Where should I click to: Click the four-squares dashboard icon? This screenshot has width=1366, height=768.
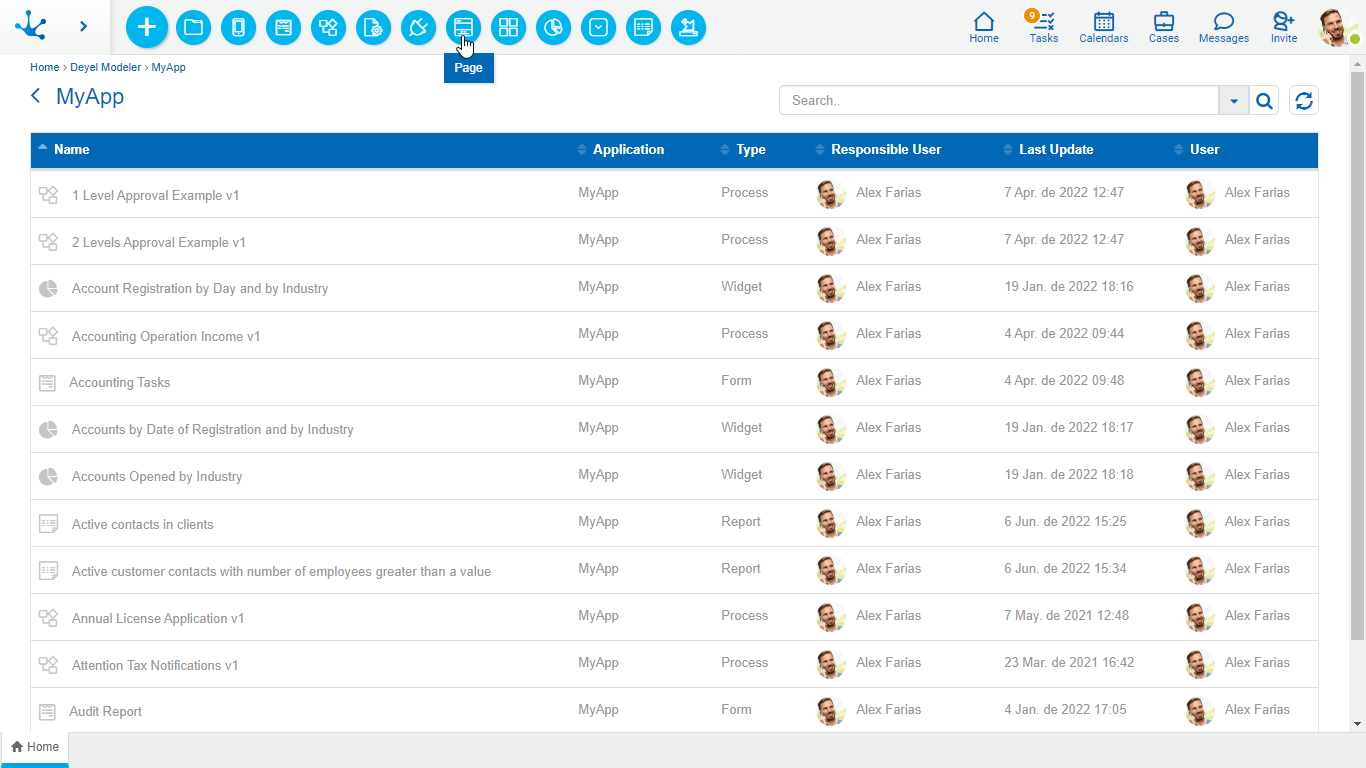pos(508,27)
